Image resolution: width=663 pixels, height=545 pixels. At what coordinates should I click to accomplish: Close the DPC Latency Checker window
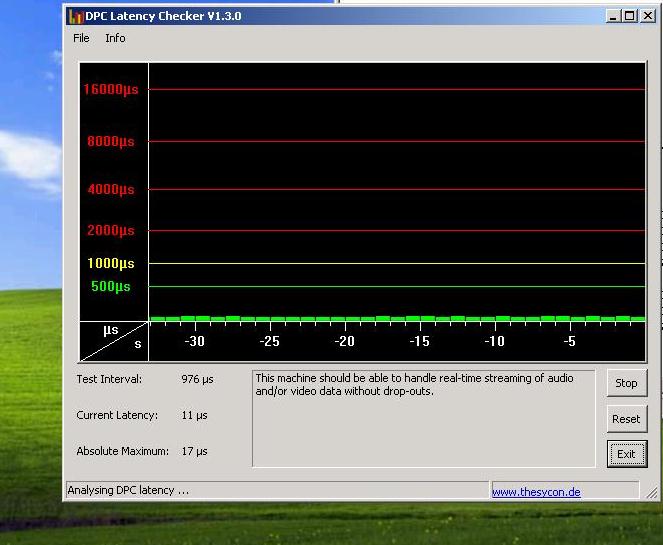647,16
